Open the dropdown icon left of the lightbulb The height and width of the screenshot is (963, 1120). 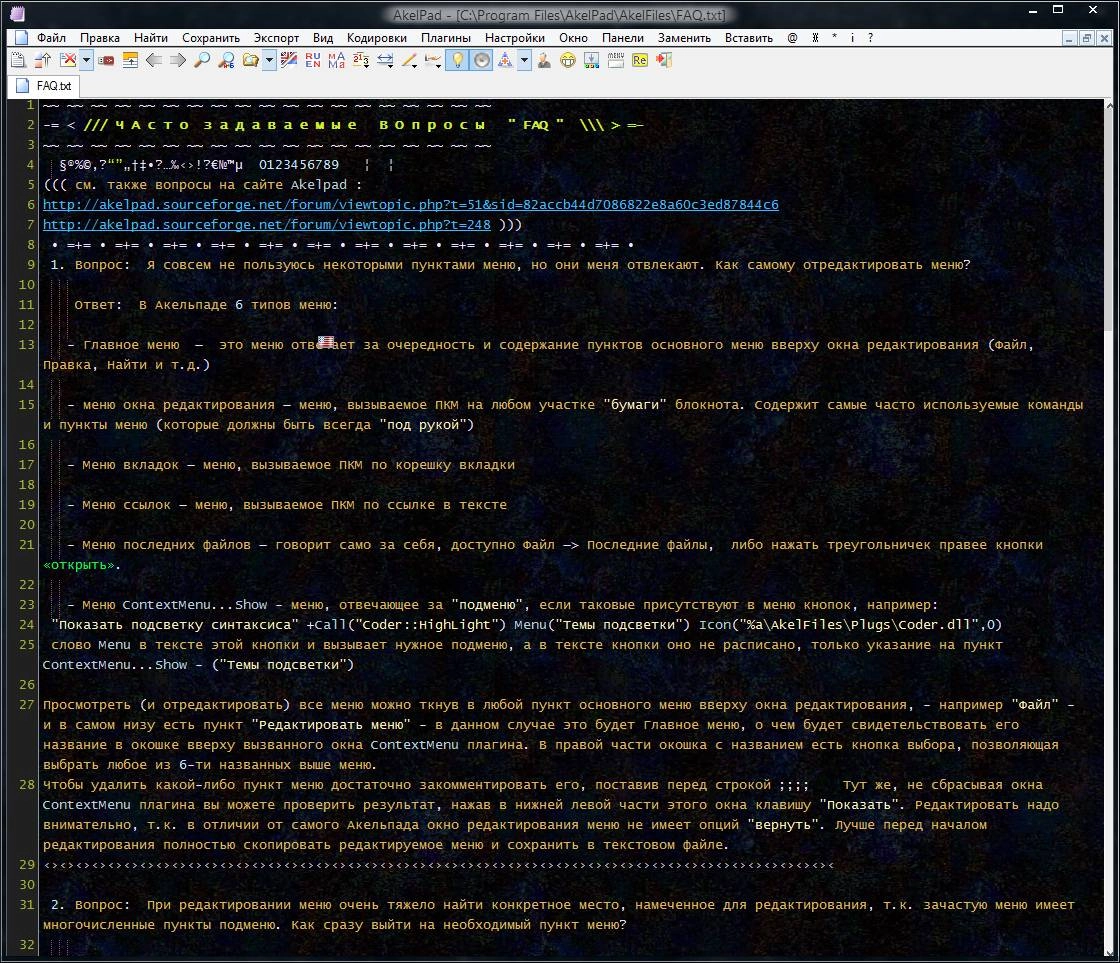click(433, 61)
